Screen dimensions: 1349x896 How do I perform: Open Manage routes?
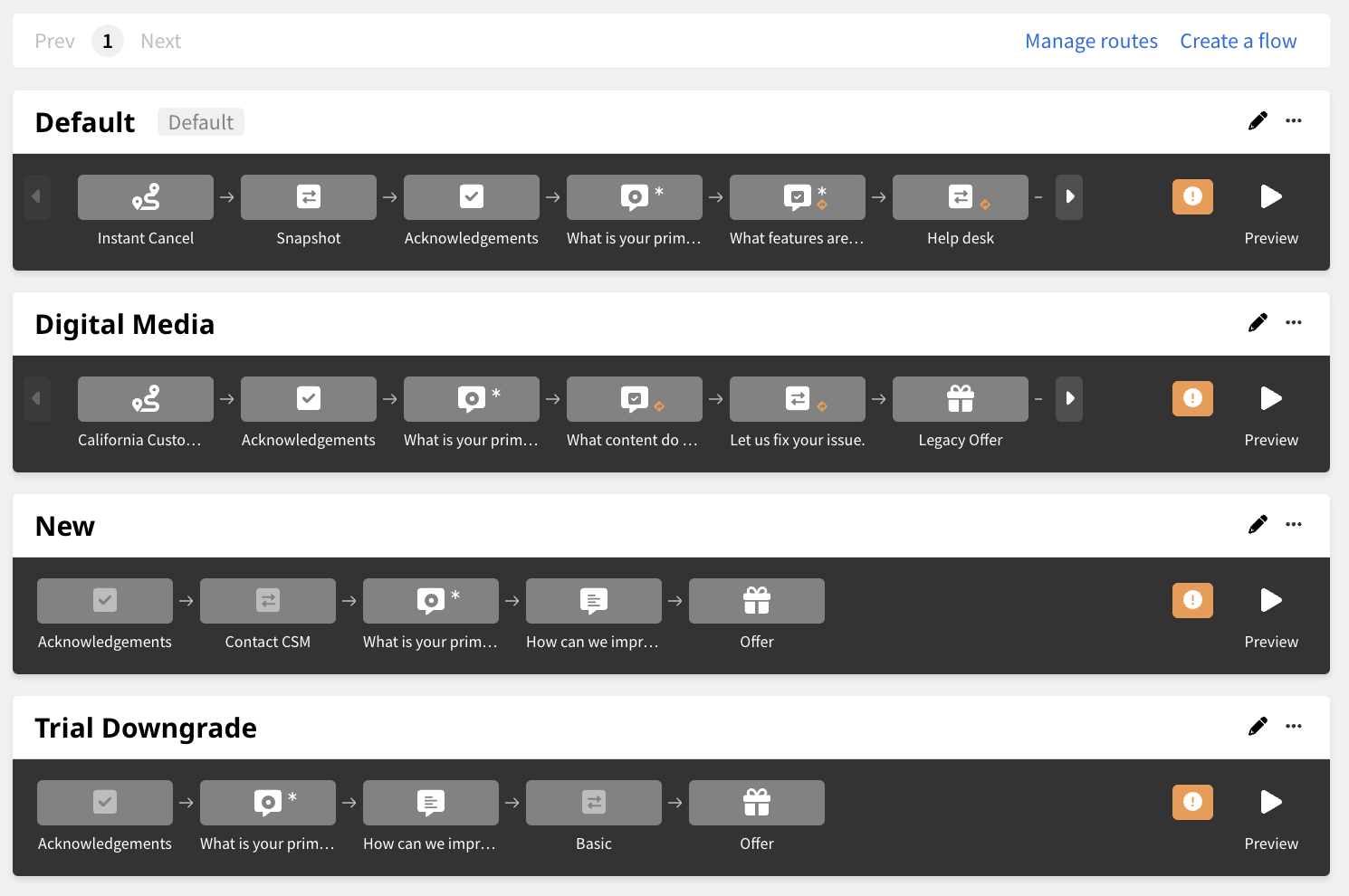coord(1091,41)
